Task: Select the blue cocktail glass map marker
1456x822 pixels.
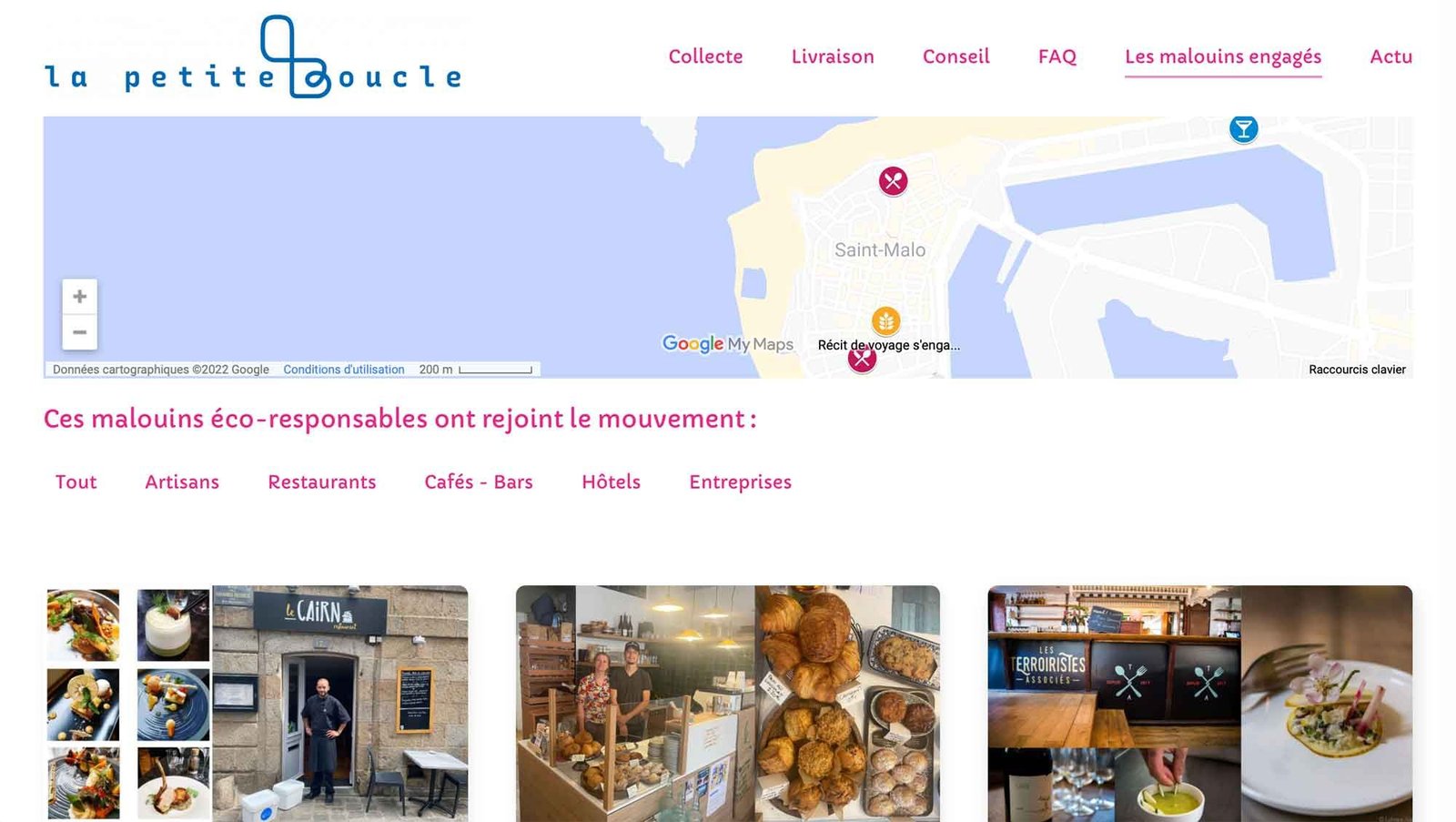Action: point(1243,128)
